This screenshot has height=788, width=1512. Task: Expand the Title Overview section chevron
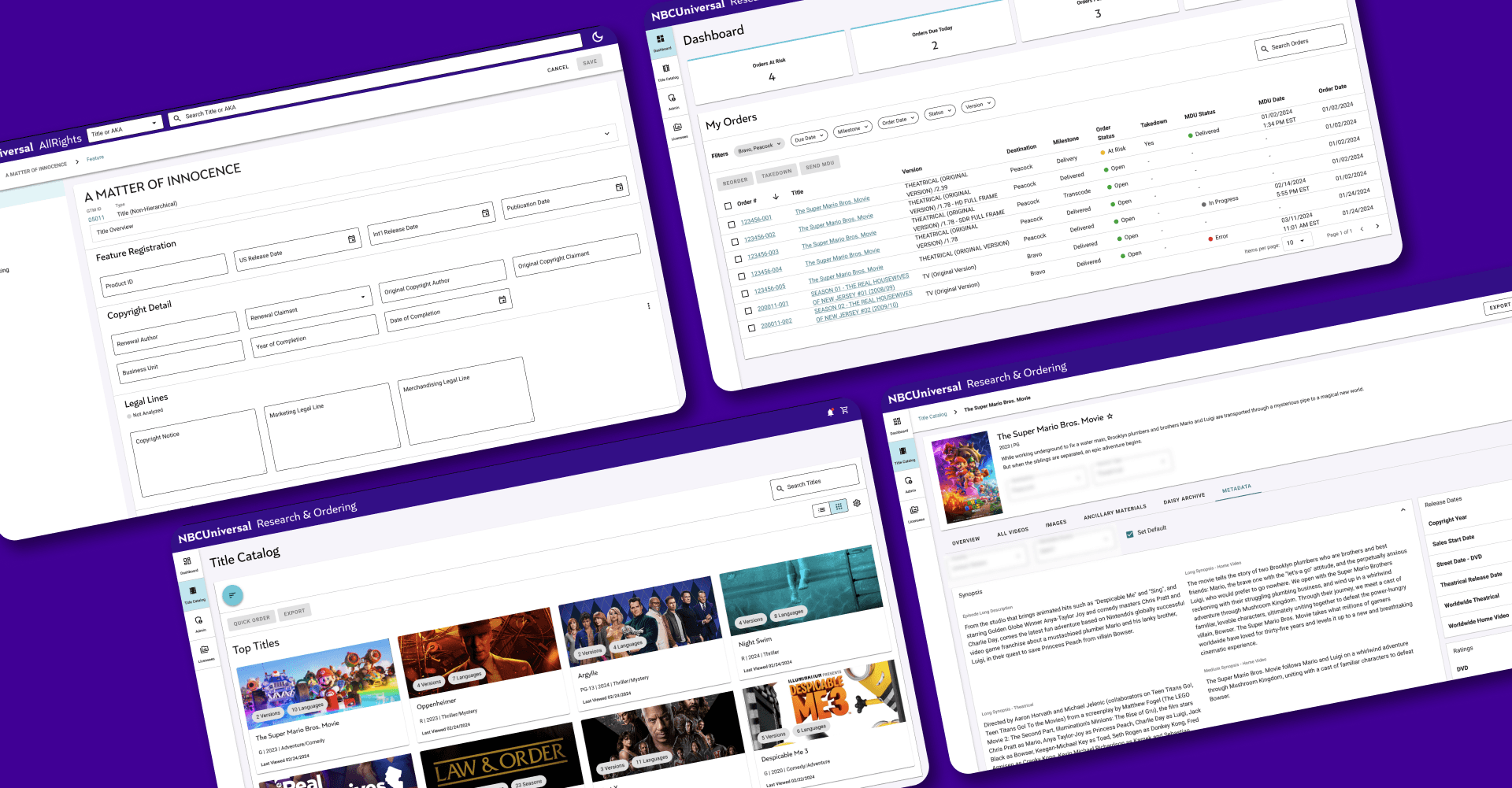pyautogui.click(x=607, y=134)
